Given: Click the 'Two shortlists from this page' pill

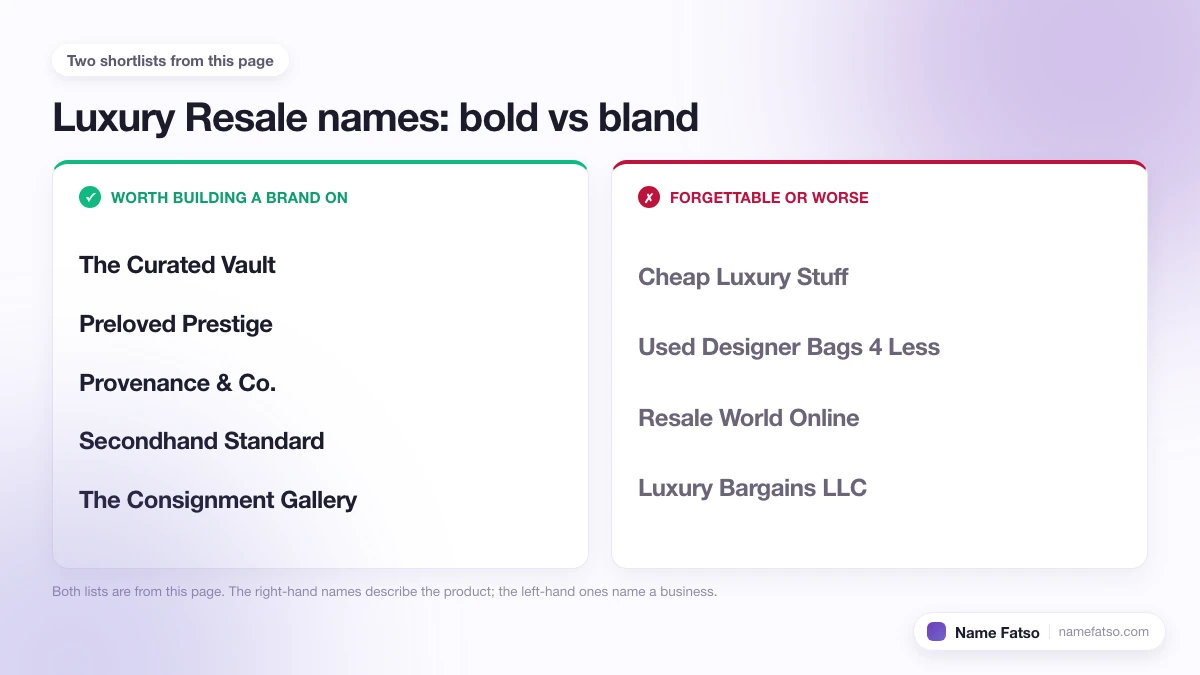Looking at the screenshot, I should [170, 61].
